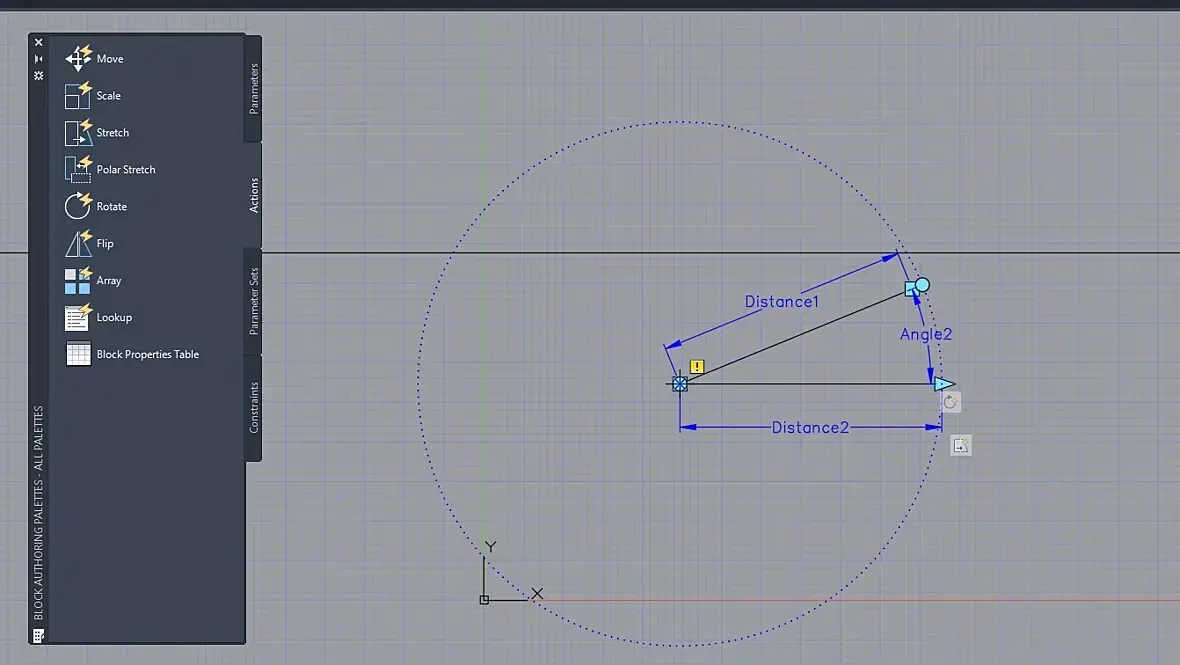The image size is (1180, 665).
Task: Select the Distance1 parameter label
Action: tap(781, 302)
